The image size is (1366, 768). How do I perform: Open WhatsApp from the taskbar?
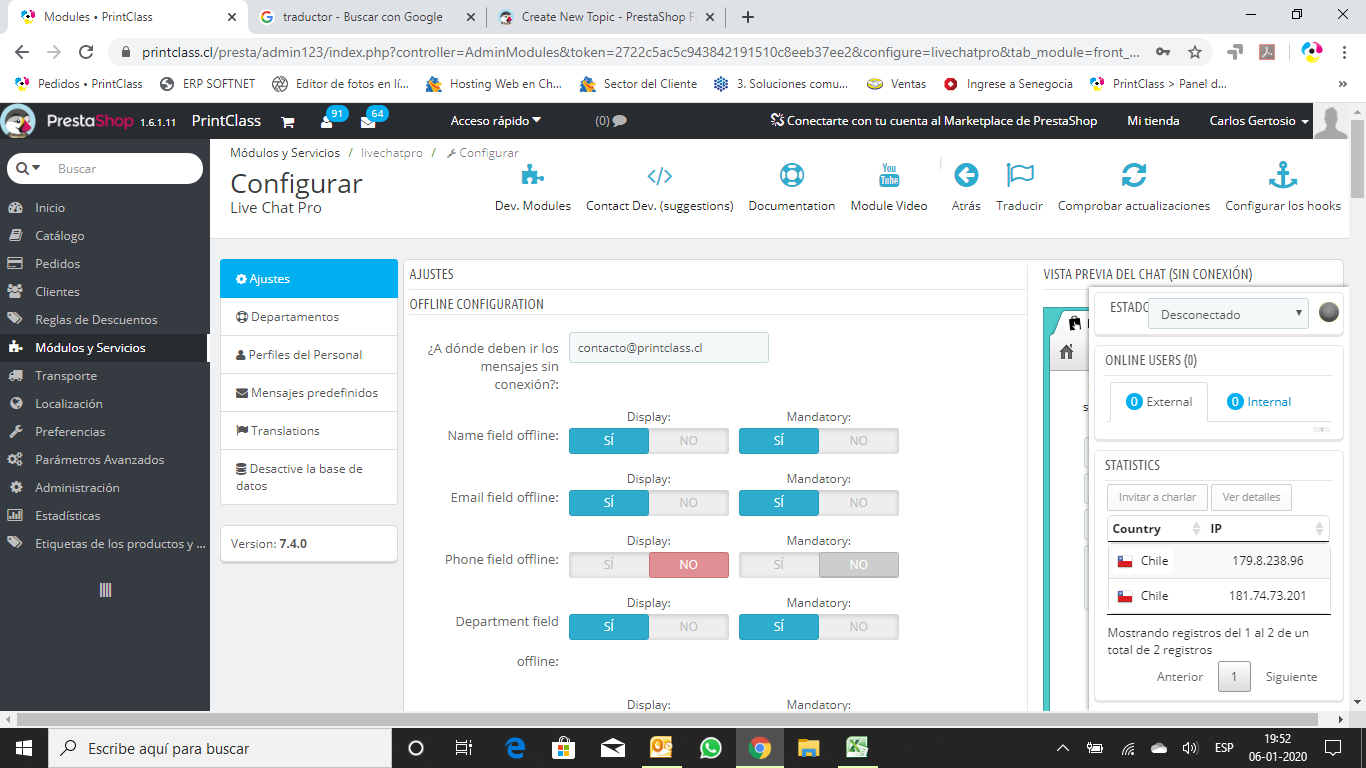tap(711, 747)
